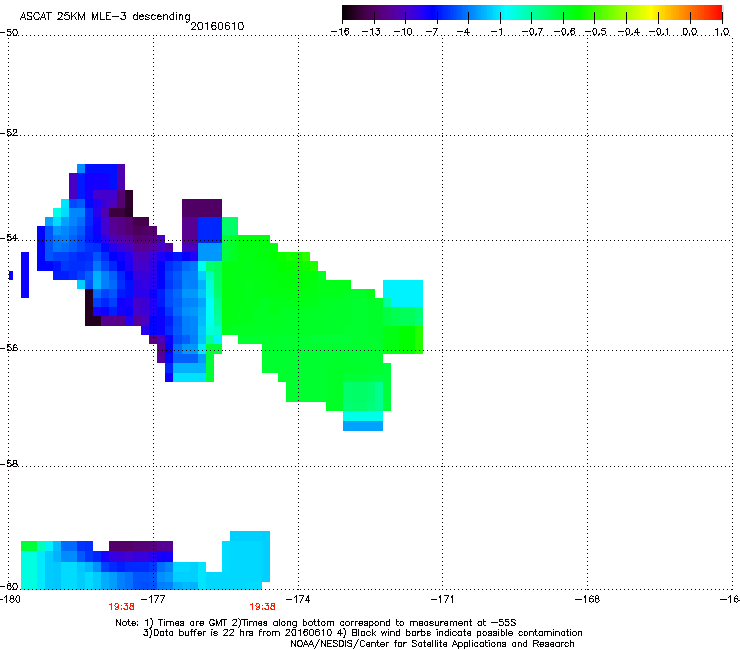The width and height of the screenshot is (740, 650).
Task: Click the title "ASCAT 25KM MLE-3 descending"
Action: click(x=105, y=17)
